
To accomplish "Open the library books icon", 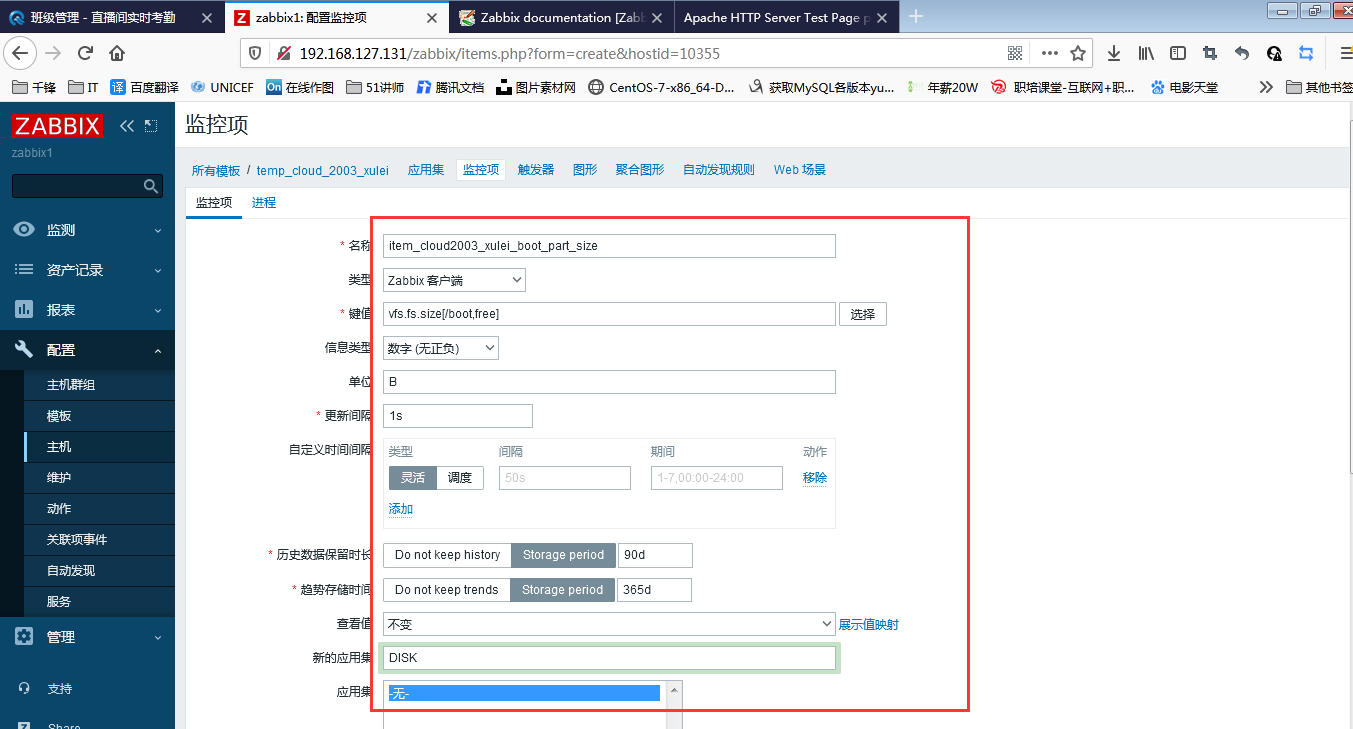I will (1146, 53).
